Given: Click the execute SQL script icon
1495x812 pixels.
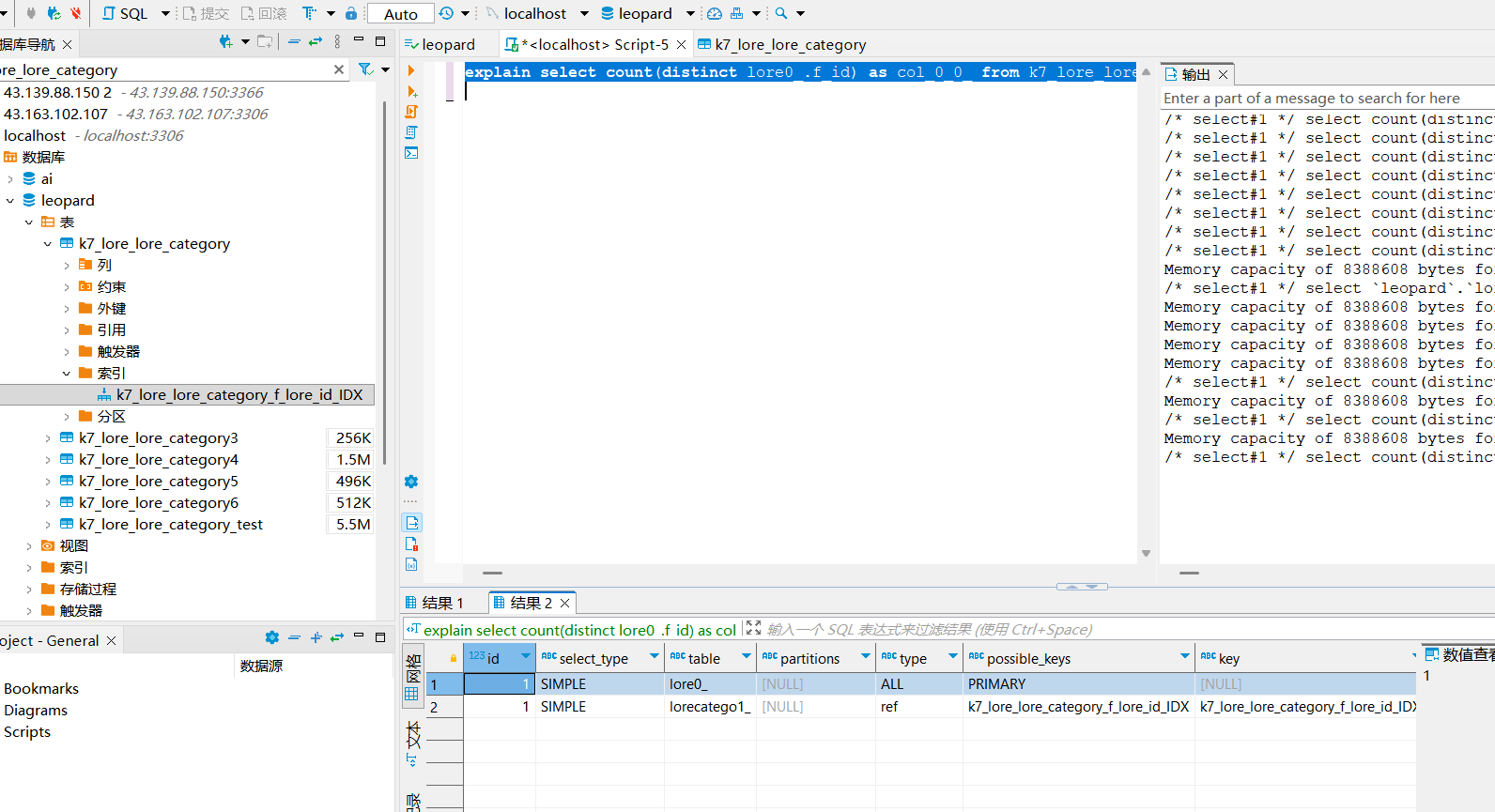Looking at the screenshot, I should point(411,112).
